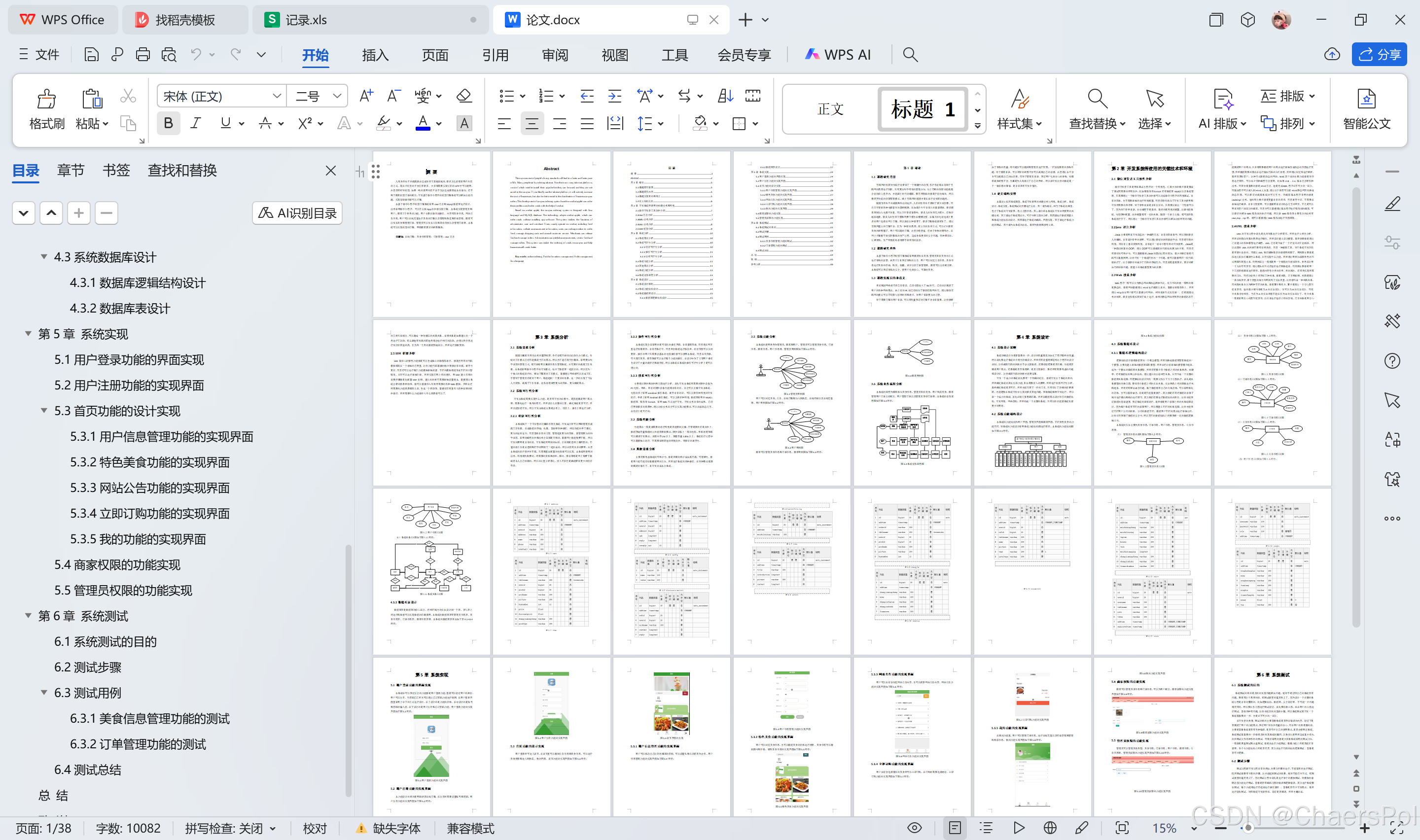The width and height of the screenshot is (1420, 840).
Task: Click the decrease indent icon
Action: (587, 96)
